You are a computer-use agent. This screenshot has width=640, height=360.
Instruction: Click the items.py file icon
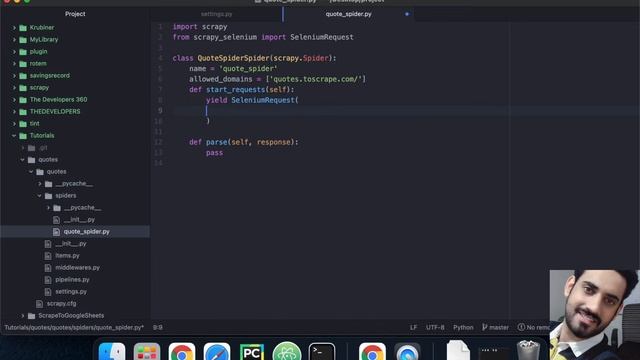pyautogui.click(x=48, y=256)
